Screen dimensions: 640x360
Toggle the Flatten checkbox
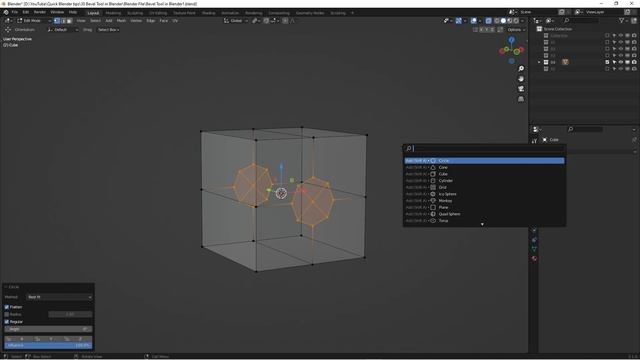tap(7, 307)
